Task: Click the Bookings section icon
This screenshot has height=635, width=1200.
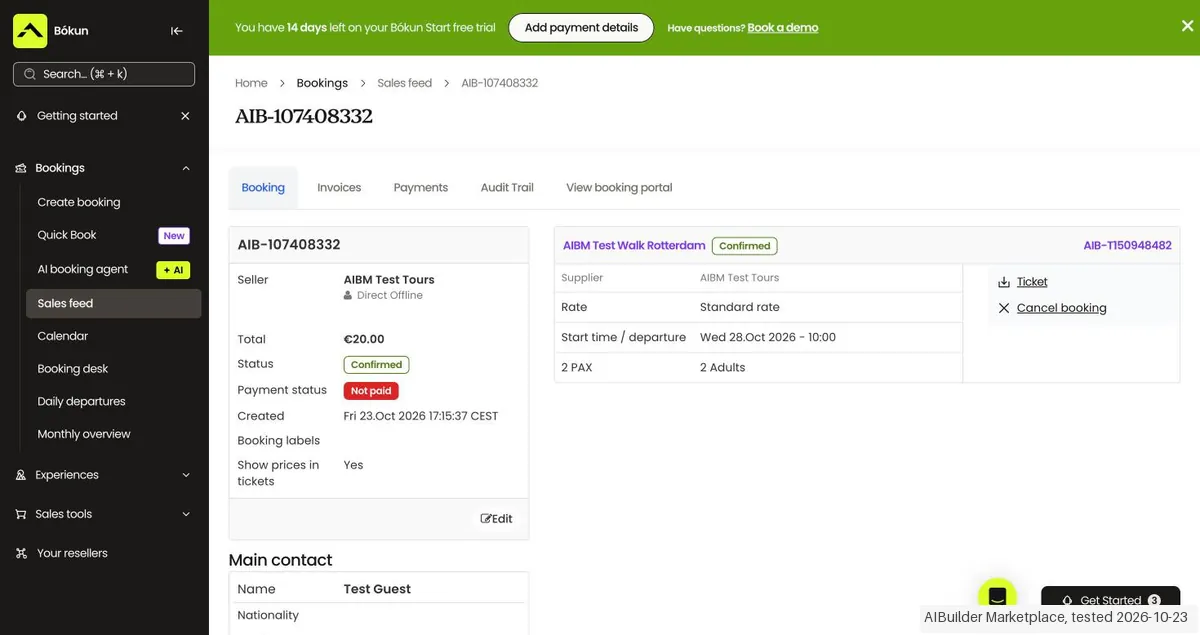Action: point(21,168)
